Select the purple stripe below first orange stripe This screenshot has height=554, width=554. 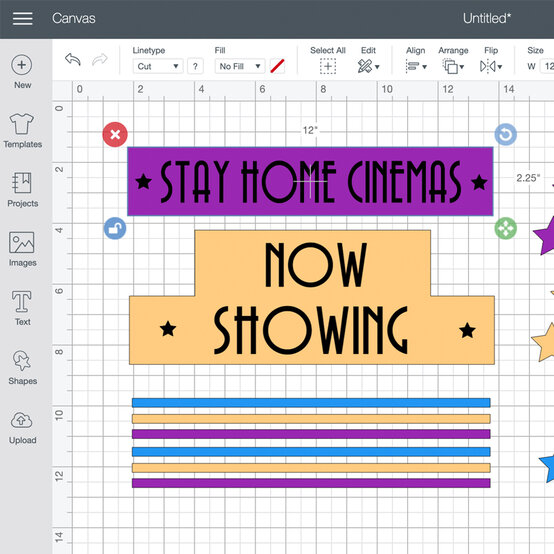click(311, 434)
